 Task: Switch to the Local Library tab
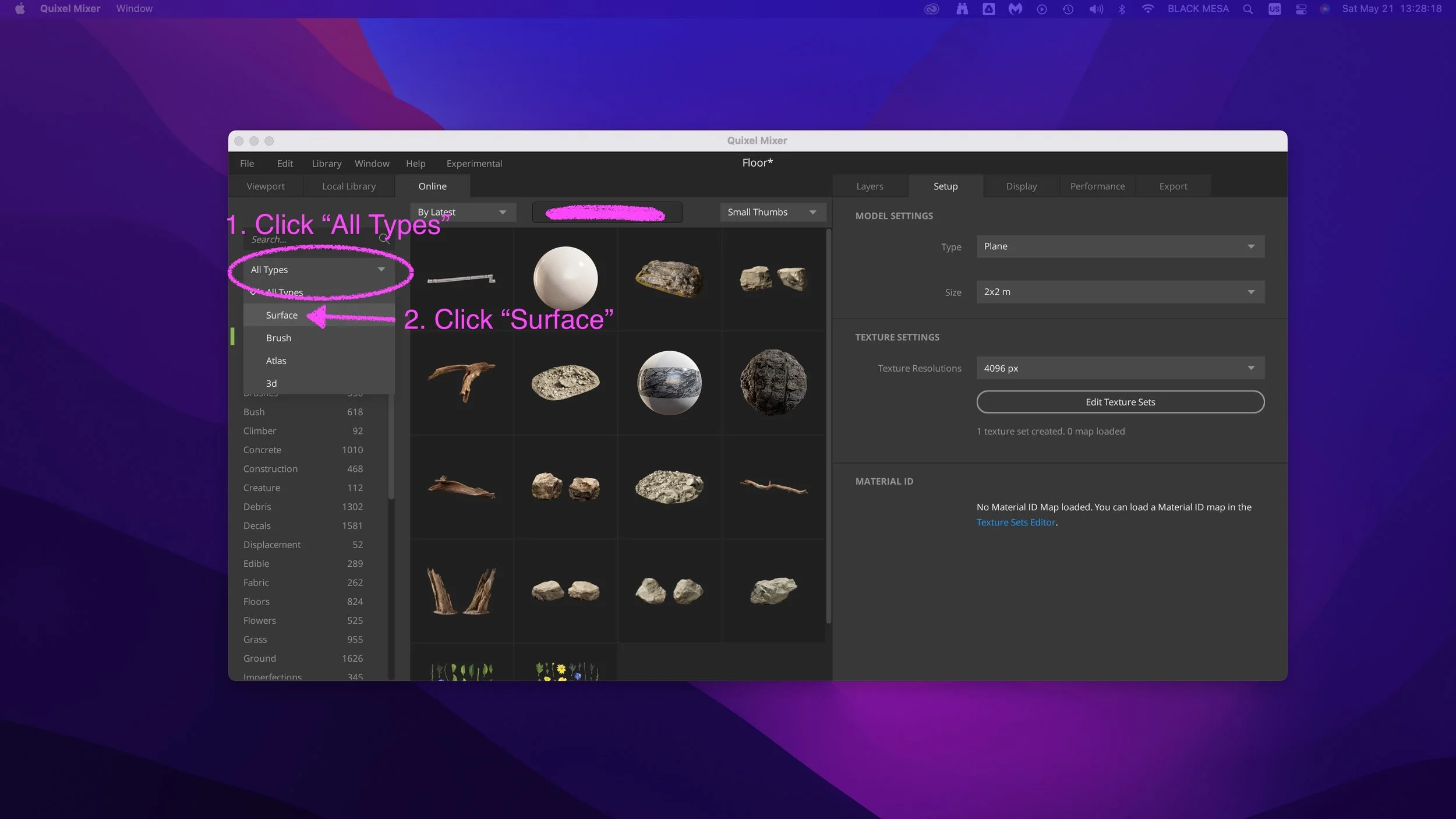(349, 186)
